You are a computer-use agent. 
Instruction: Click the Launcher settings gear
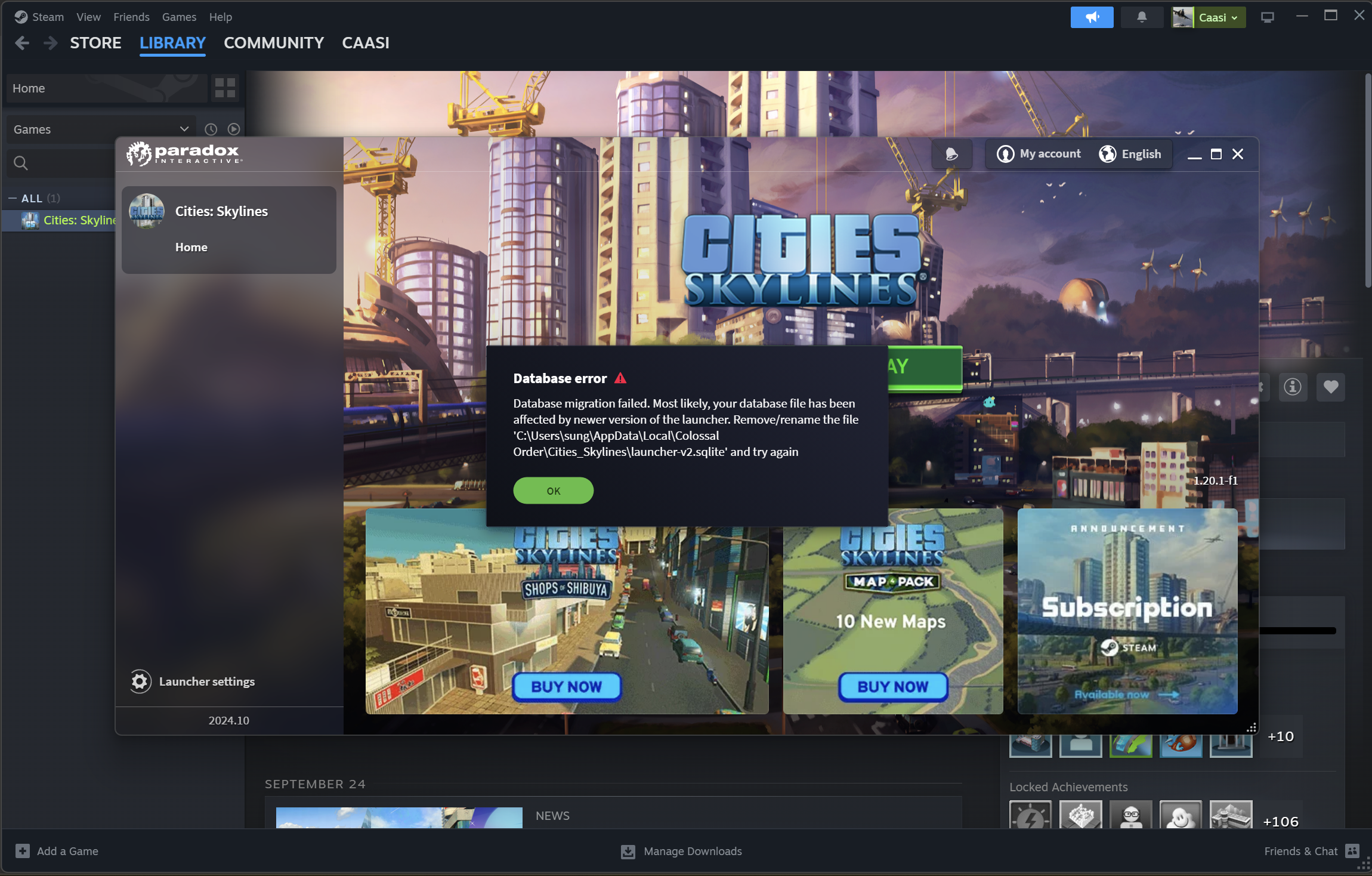[140, 681]
